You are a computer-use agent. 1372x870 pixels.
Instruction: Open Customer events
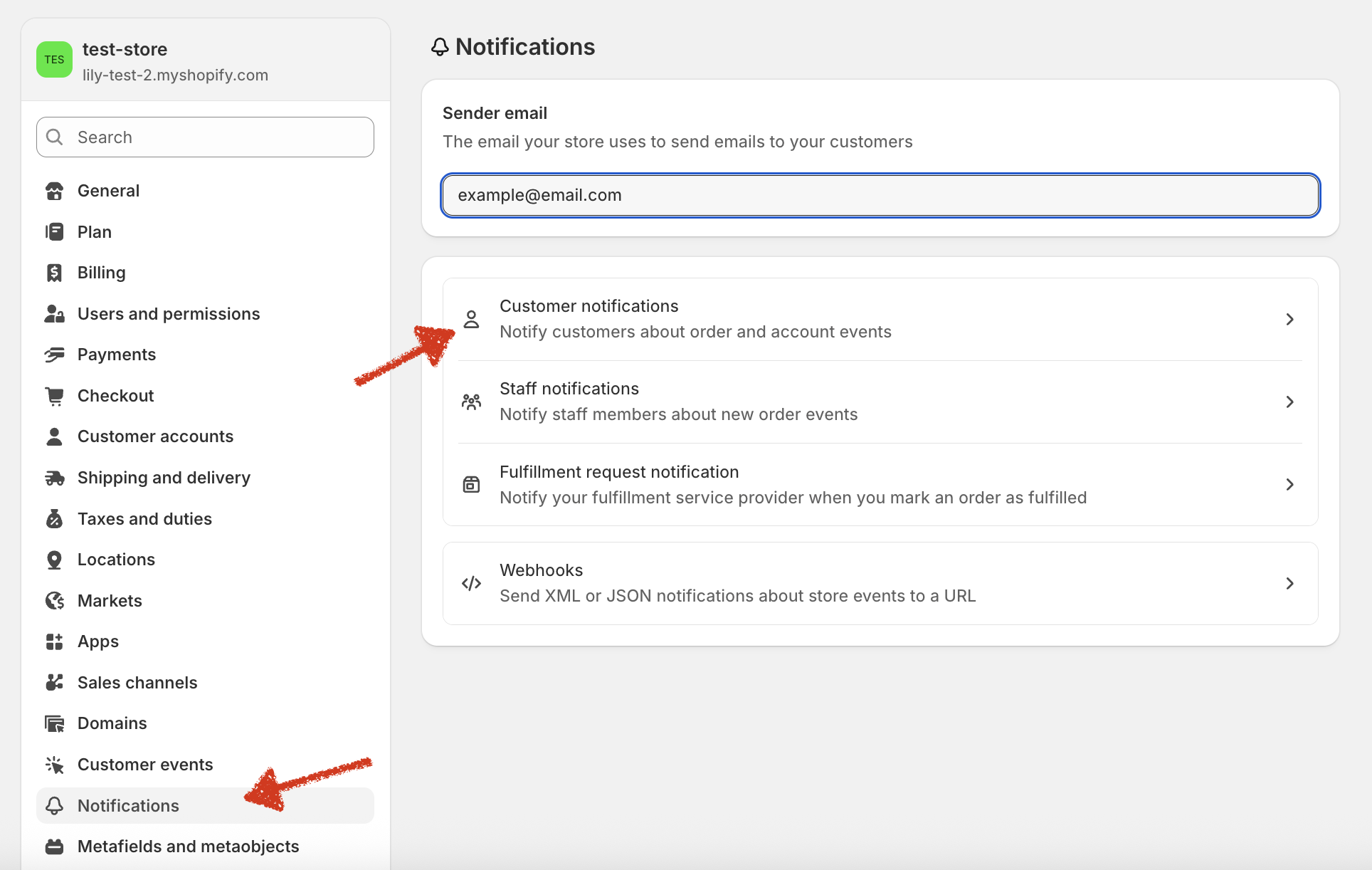205,765
